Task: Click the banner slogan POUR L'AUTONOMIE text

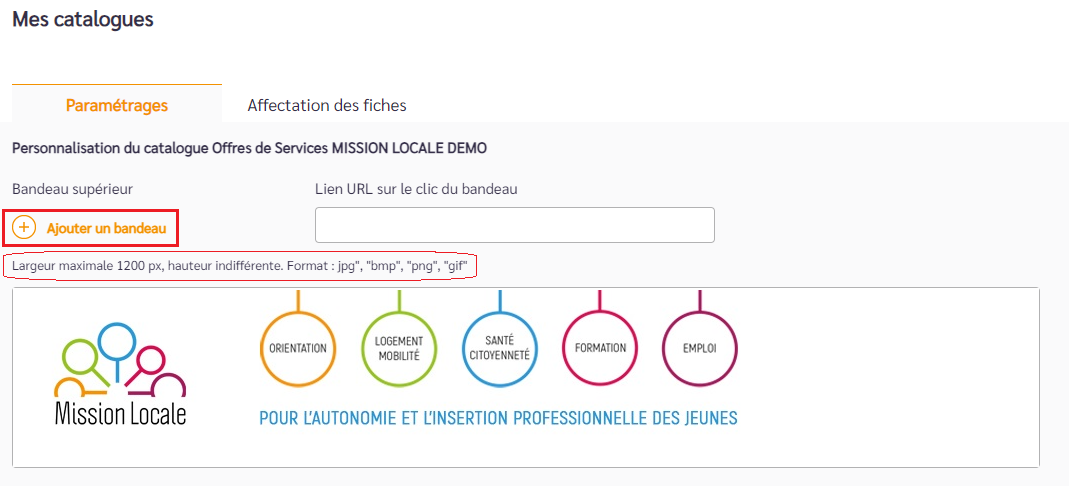Action: click(x=498, y=417)
